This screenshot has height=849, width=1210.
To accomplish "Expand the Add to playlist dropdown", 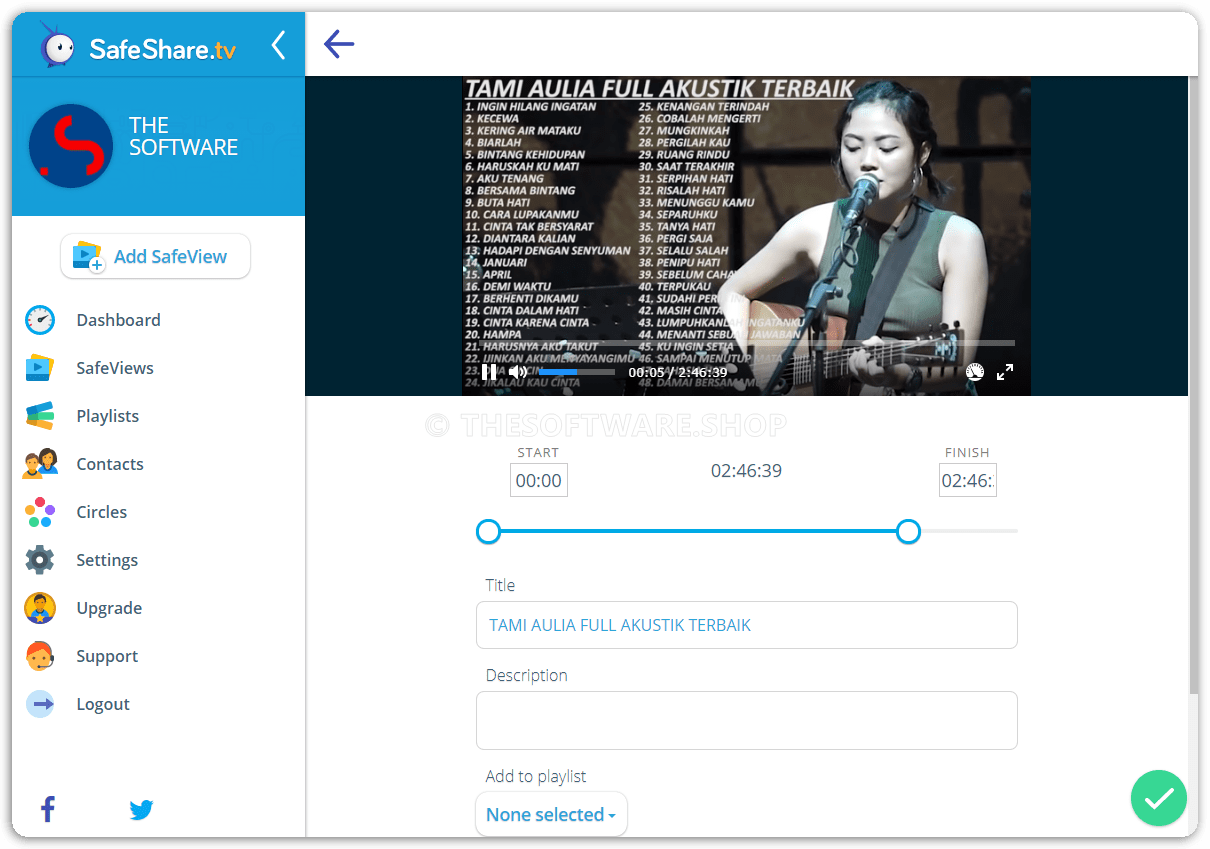I will pos(551,815).
